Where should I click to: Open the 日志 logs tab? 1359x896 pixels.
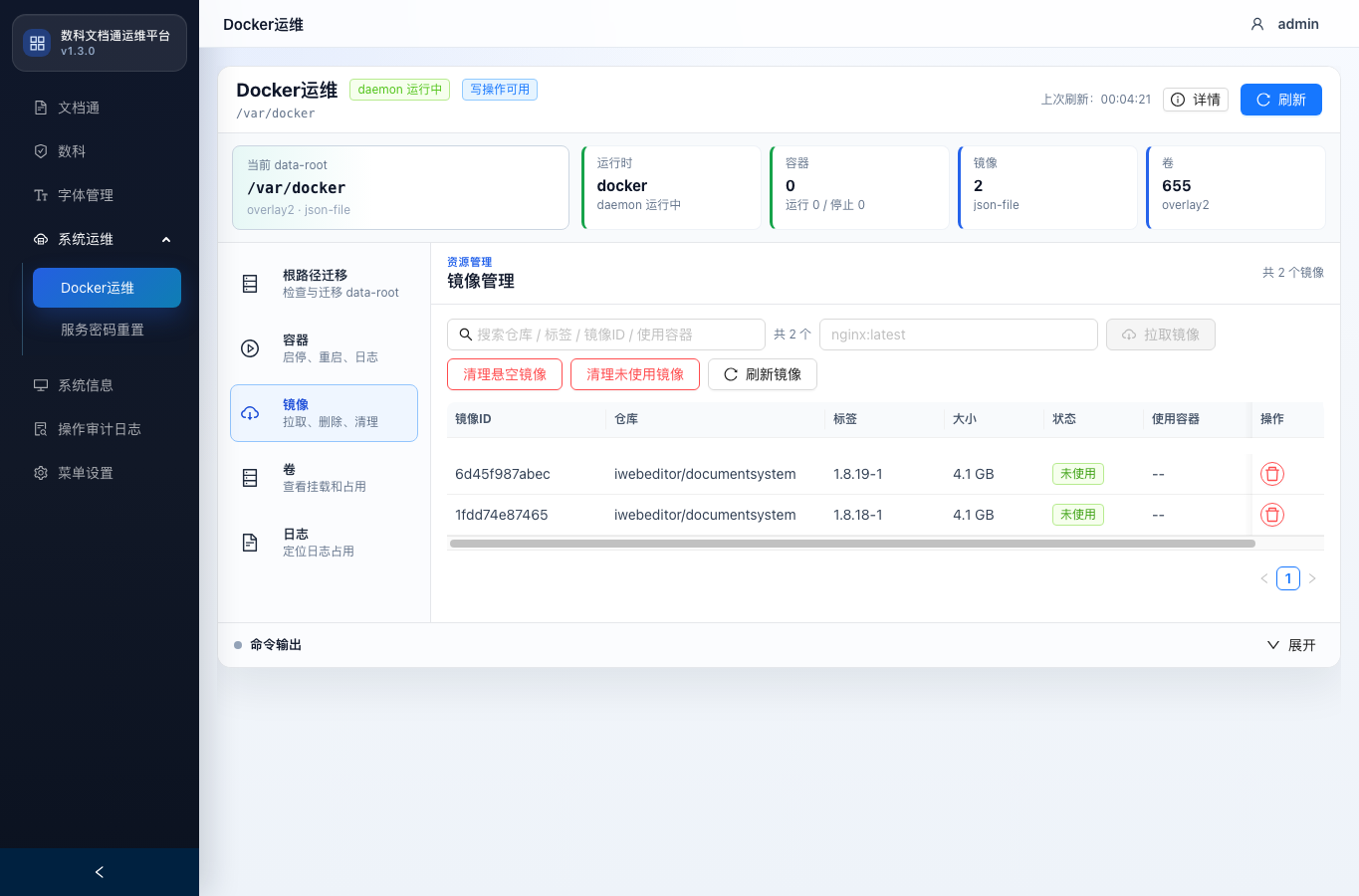324,543
